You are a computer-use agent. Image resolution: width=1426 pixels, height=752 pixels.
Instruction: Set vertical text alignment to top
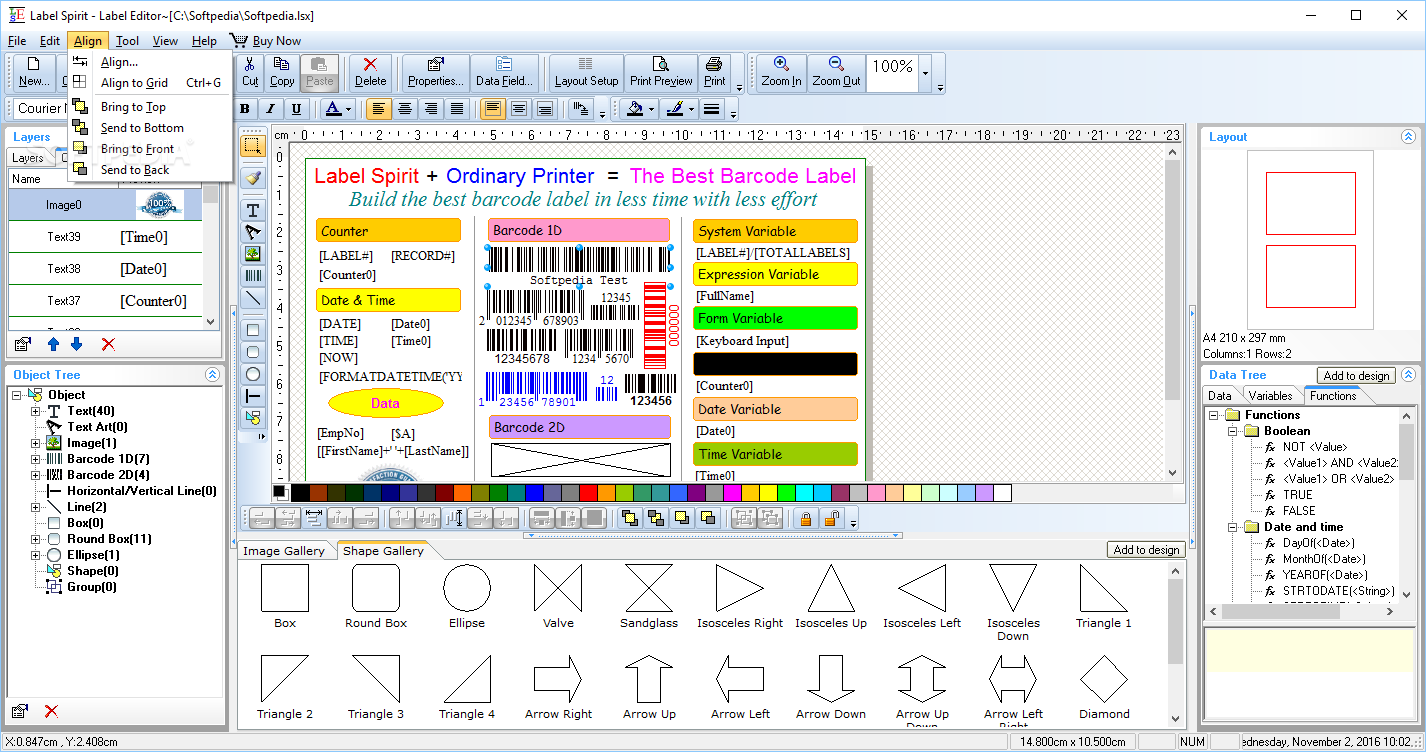493,109
